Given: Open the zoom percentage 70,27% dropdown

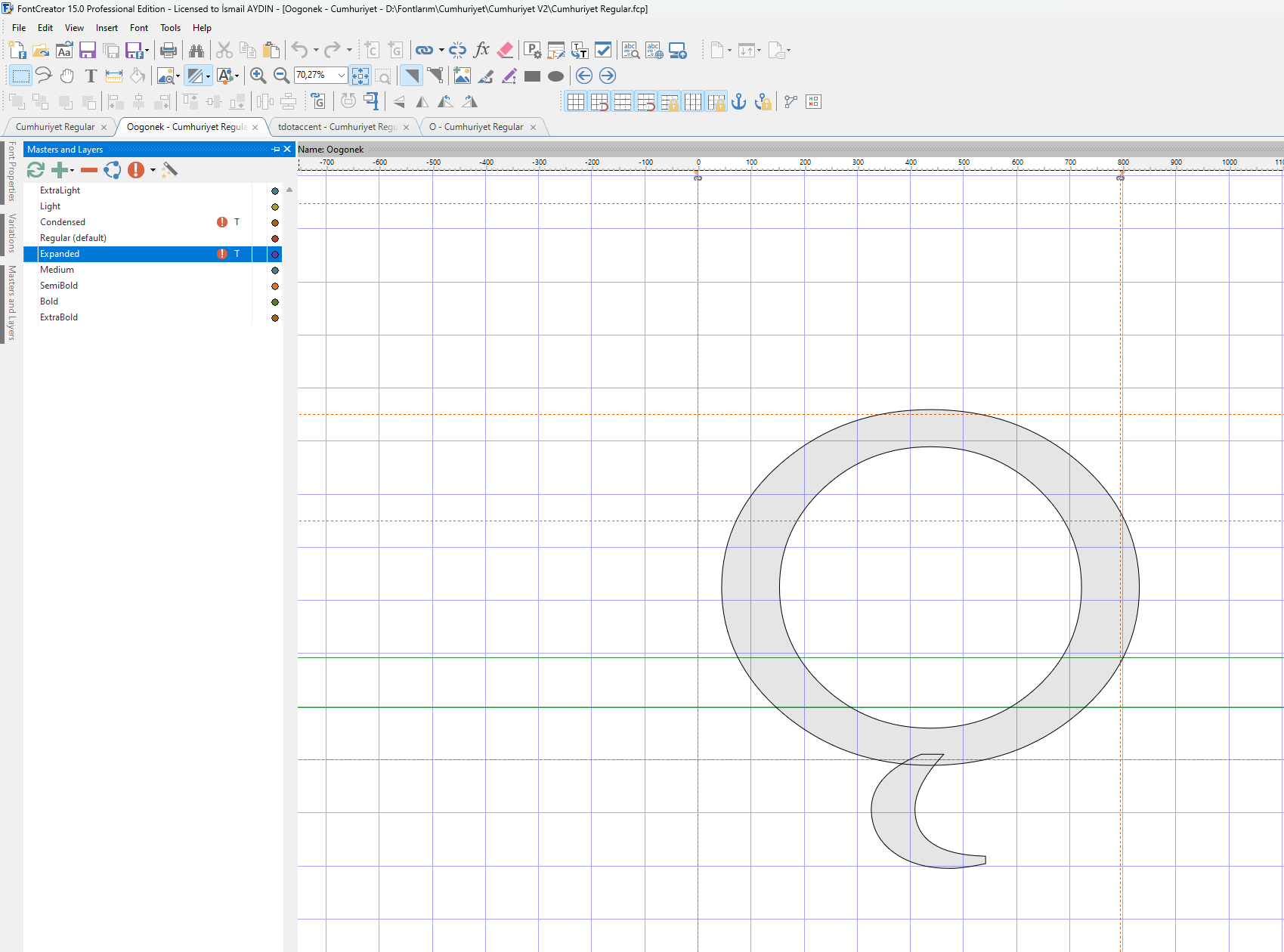Looking at the screenshot, I should pyautogui.click(x=342, y=76).
